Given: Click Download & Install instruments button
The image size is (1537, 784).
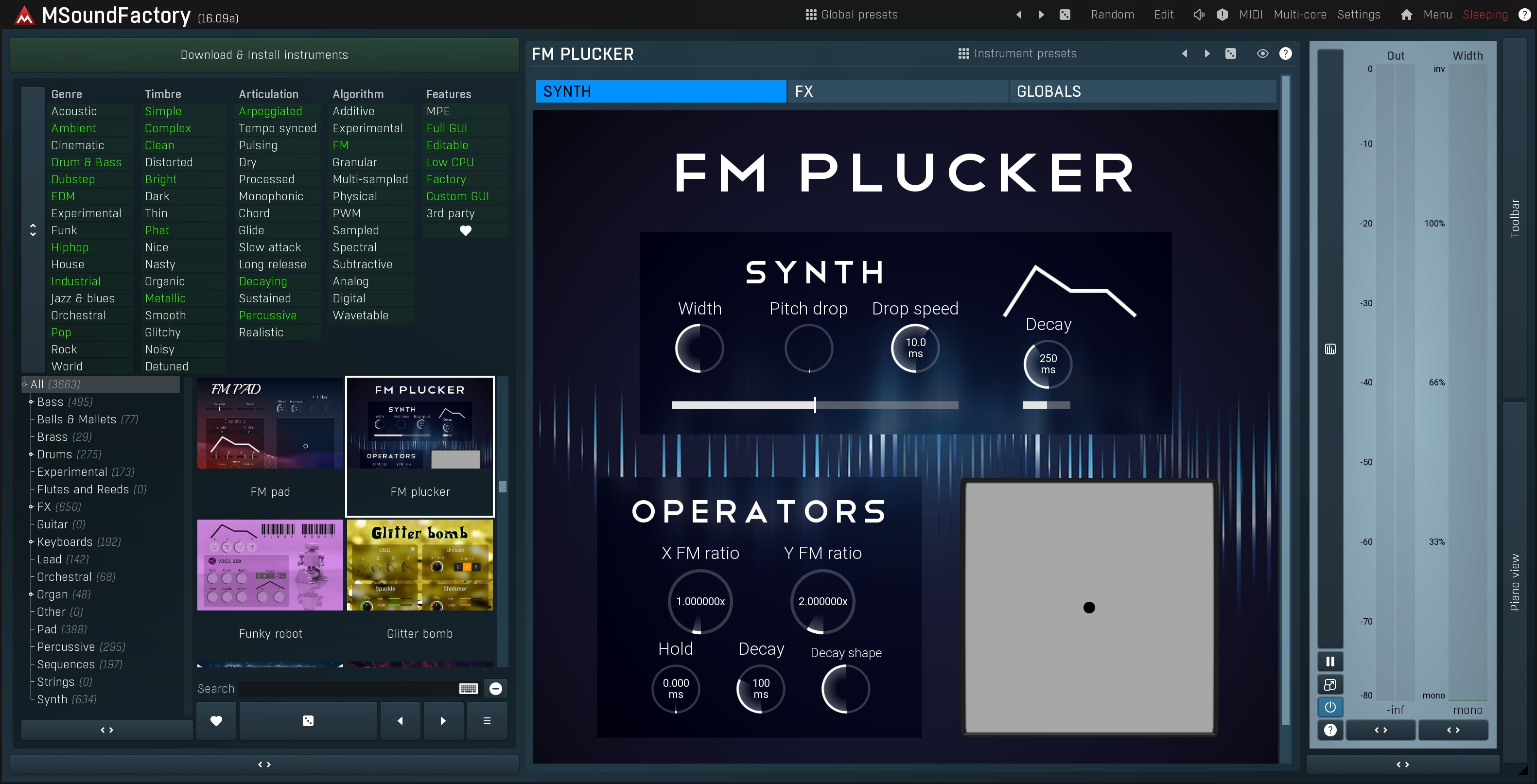Looking at the screenshot, I should [264, 55].
